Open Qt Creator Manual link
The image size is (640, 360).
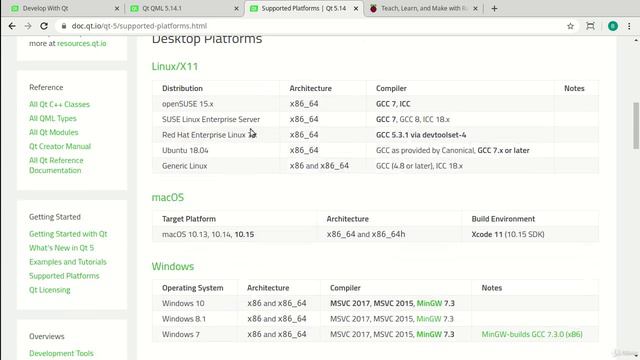[x=60, y=146]
